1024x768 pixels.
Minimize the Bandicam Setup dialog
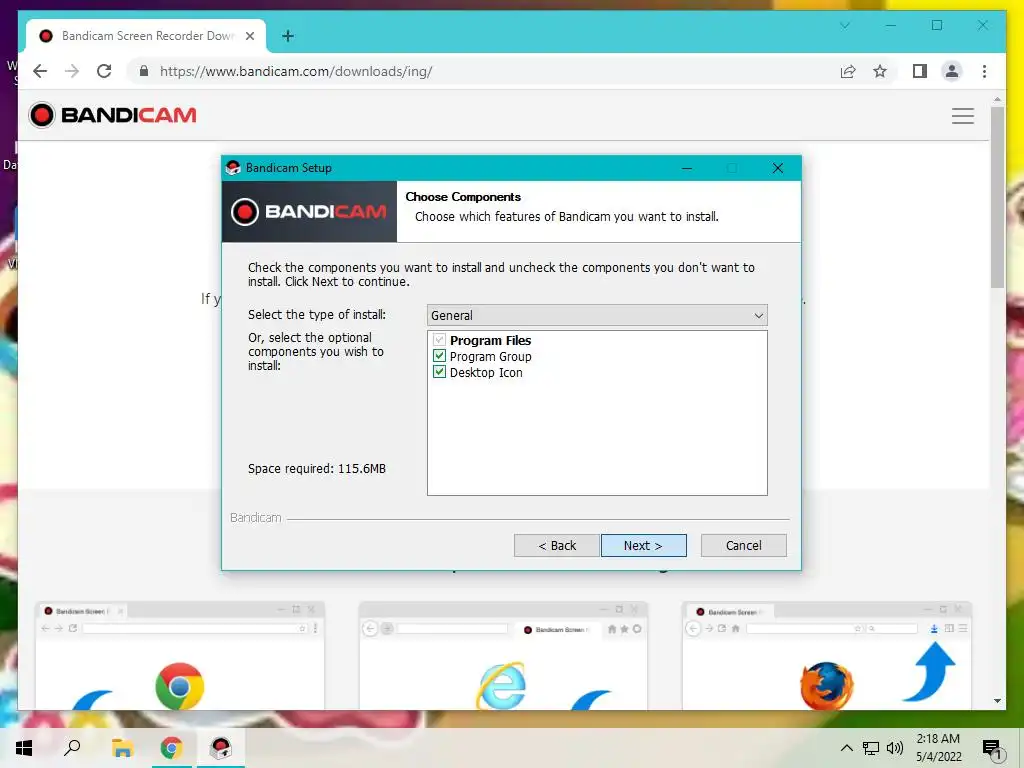click(687, 168)
